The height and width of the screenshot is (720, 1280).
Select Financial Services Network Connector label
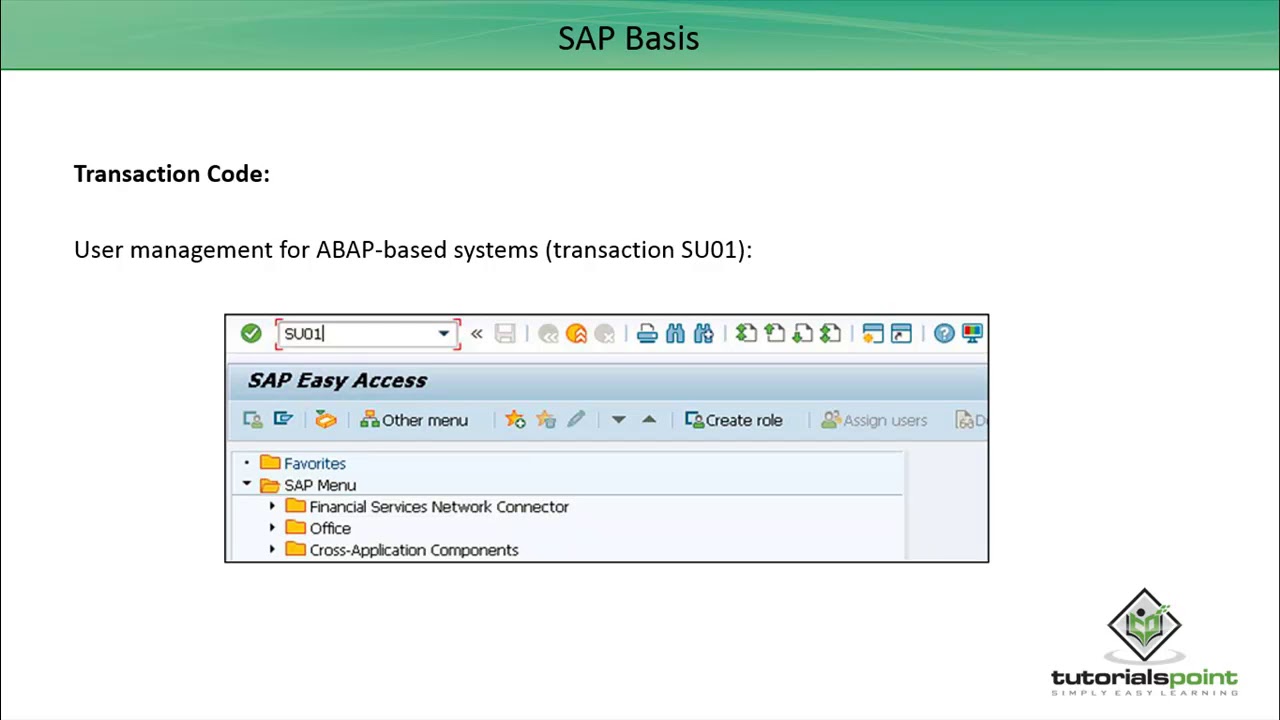439,507
